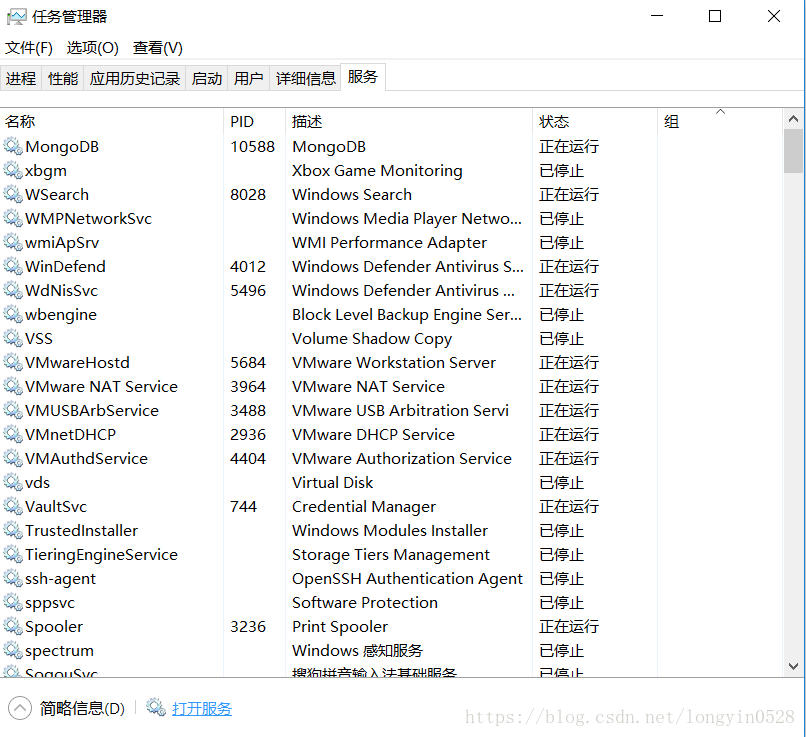Click the TieringEngineService gear icon
This screenshot has width=806, height=737.
tap(13, 554)
